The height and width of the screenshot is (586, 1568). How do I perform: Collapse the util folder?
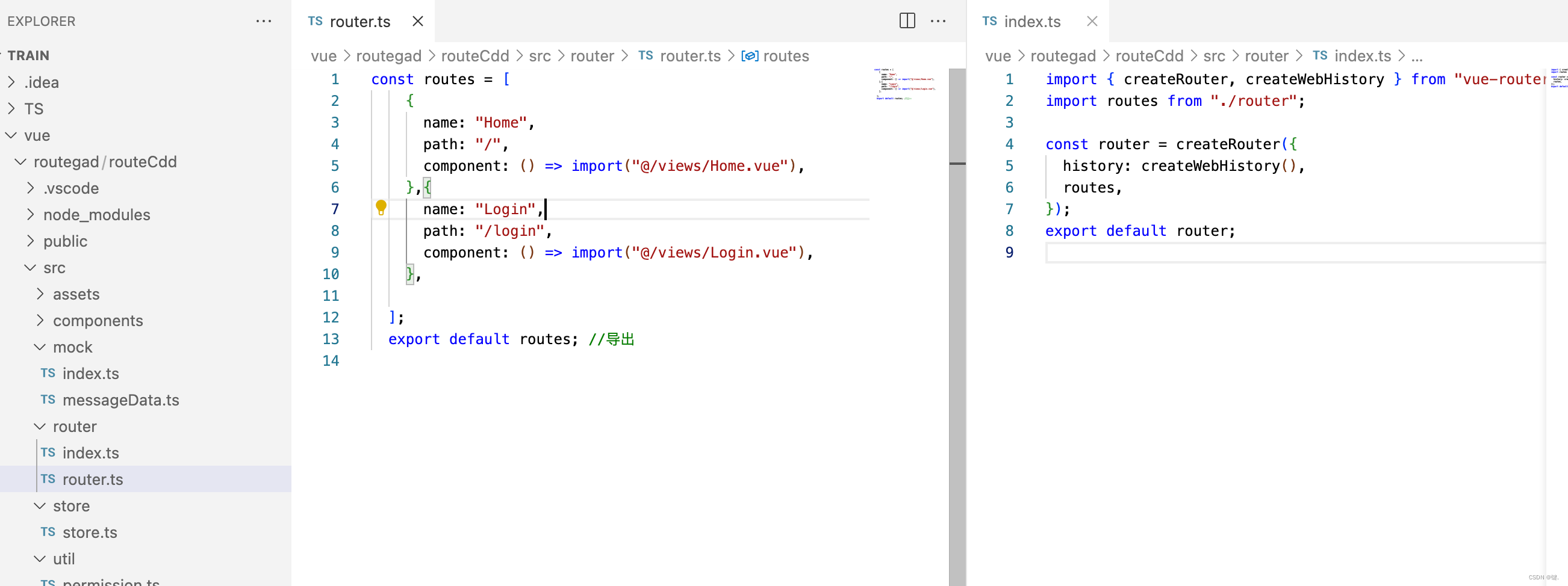[146, 559]
